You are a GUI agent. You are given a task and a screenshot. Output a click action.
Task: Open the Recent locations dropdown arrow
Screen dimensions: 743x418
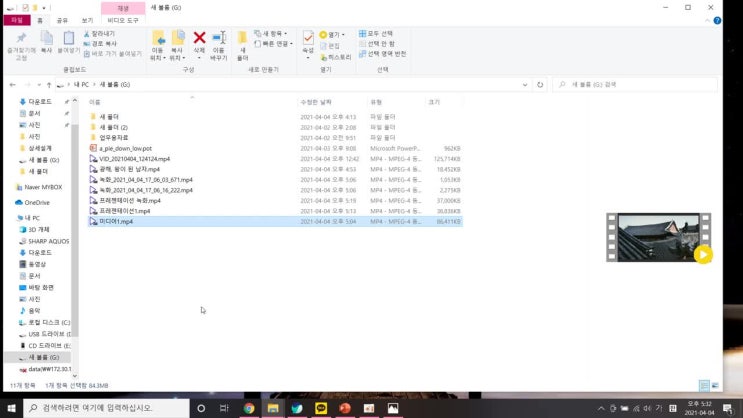(x=39, y=85)
